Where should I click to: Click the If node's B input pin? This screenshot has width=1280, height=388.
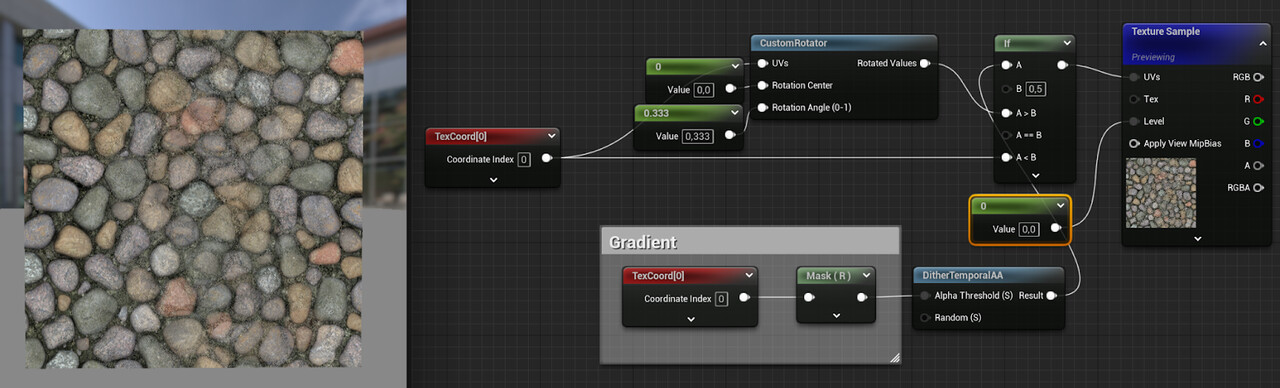click(x=1007, y=89)
